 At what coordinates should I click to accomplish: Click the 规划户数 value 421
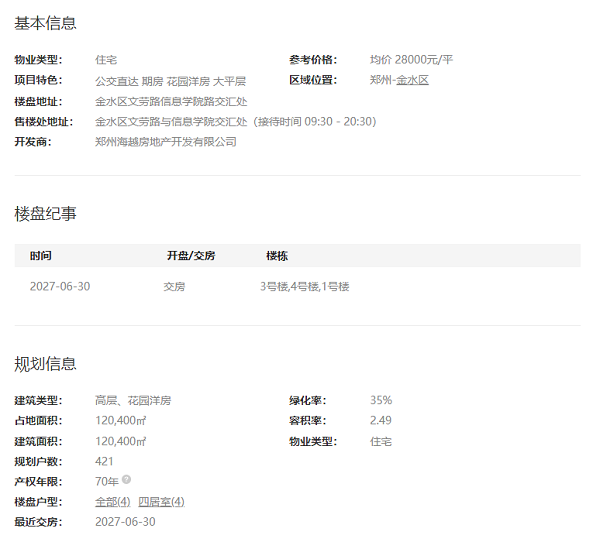[104, 461]
